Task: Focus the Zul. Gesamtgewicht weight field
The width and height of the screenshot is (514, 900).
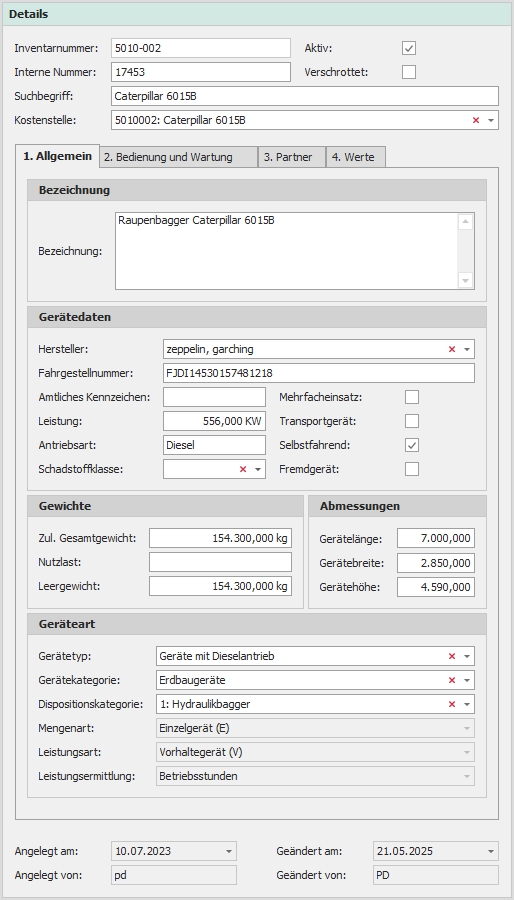Action: [x=220, y=538]
